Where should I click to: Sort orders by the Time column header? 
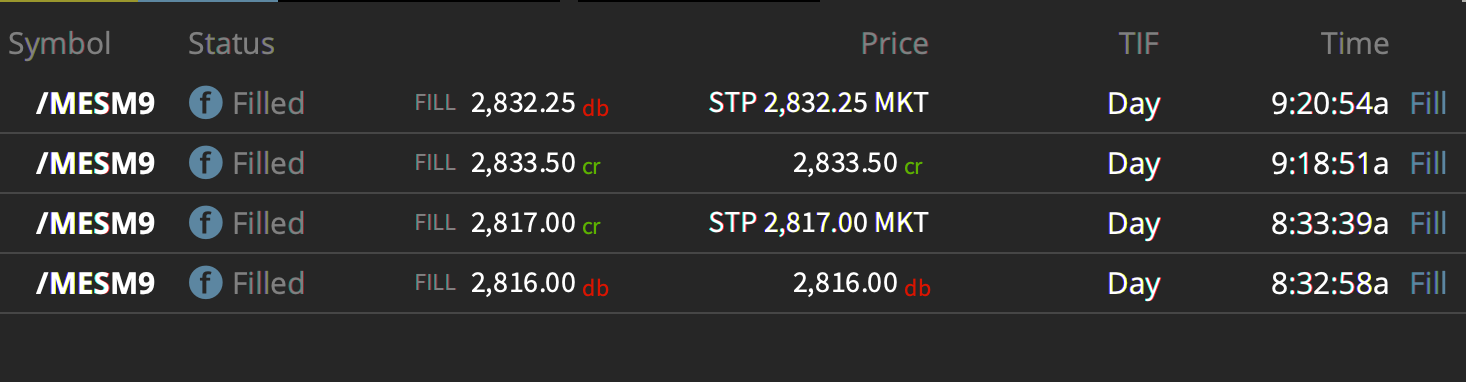(1355, 44)
